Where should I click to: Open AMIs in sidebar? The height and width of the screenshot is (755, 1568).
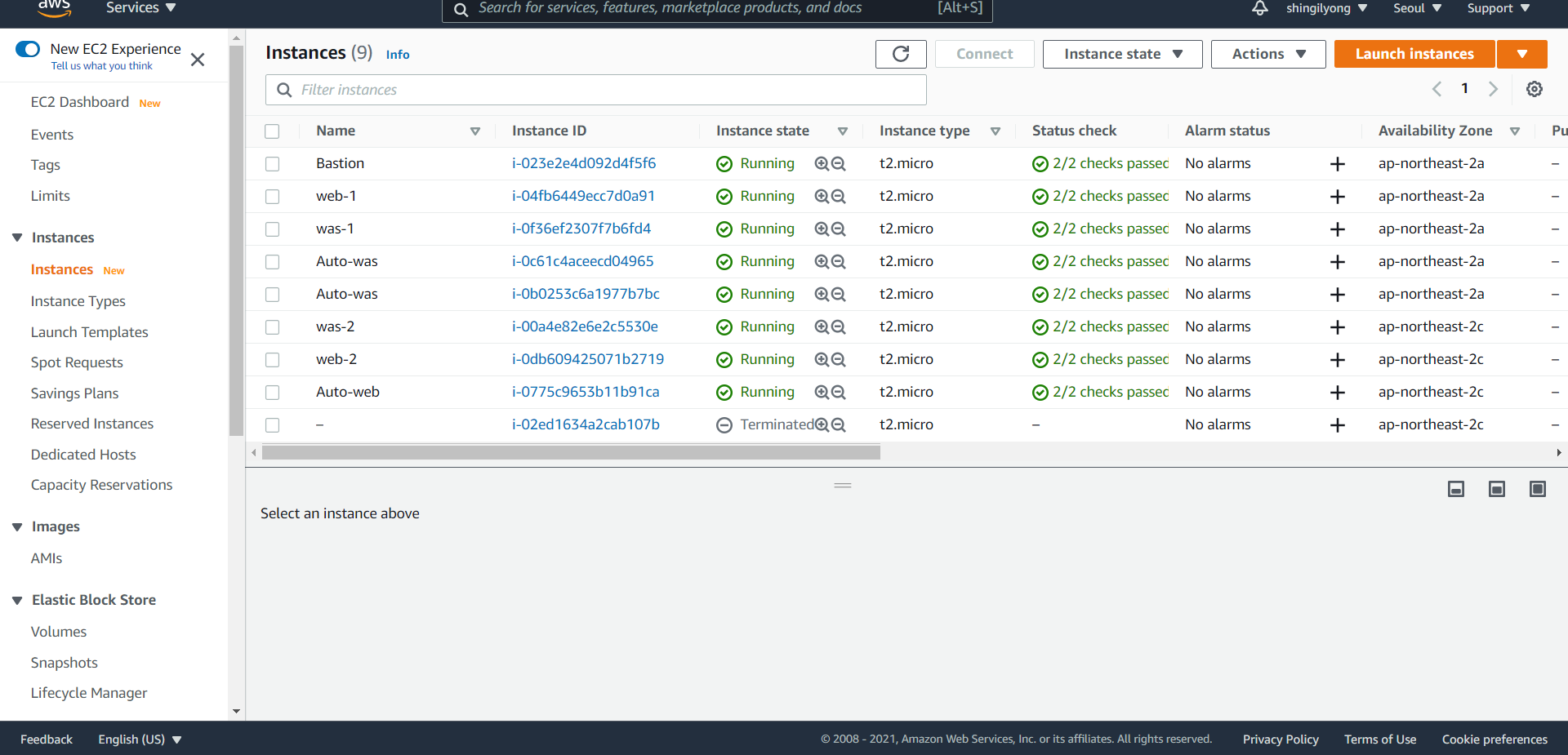(47, 558)
